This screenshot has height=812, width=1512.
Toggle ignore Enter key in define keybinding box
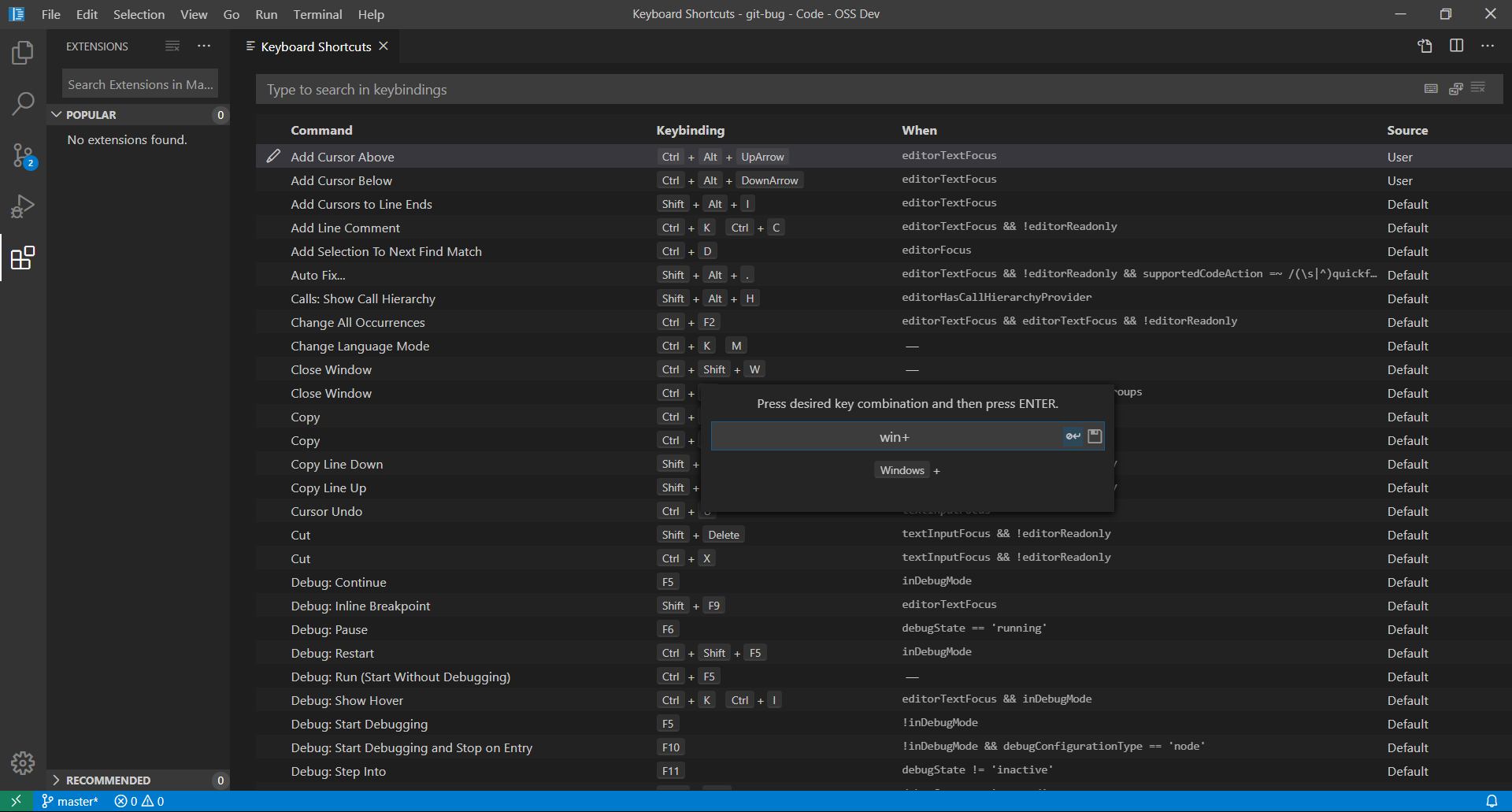pos(1073,436)
